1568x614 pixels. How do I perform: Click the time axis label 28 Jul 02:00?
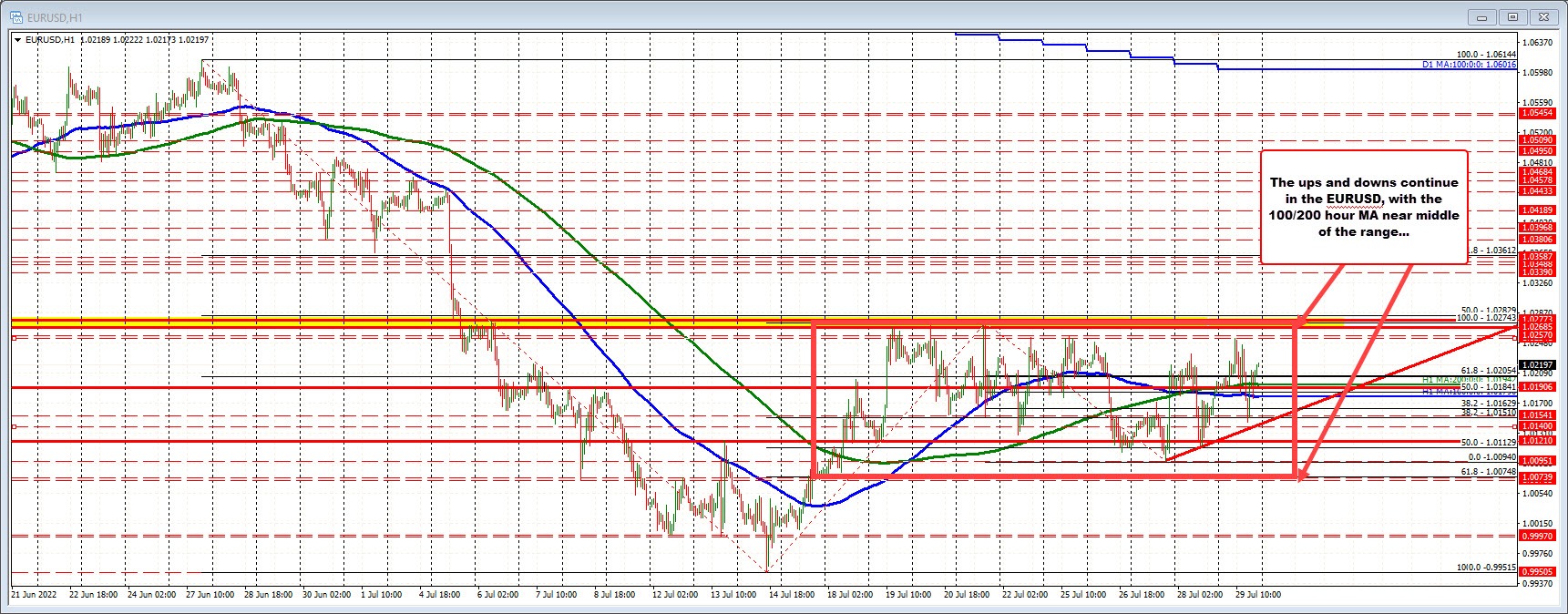coord(1199,594)
